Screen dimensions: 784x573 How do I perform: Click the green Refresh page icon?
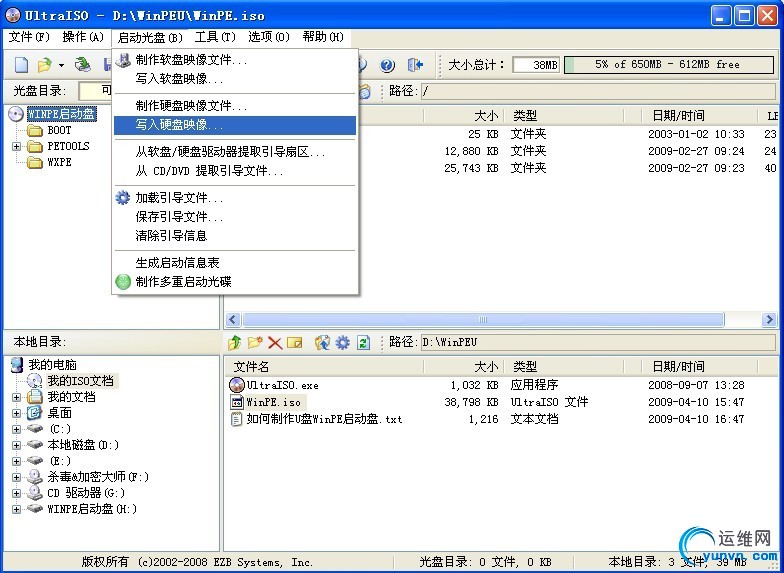tap(363, 343)
